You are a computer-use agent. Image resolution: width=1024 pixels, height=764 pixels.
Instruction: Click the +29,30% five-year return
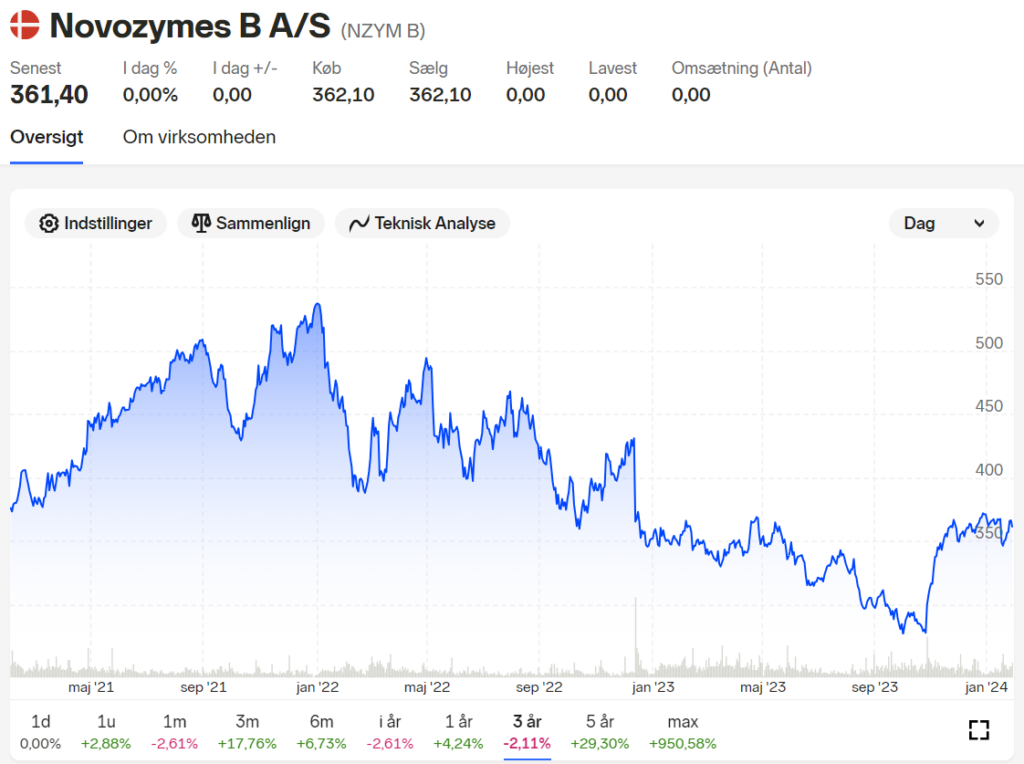click(600, 744)
